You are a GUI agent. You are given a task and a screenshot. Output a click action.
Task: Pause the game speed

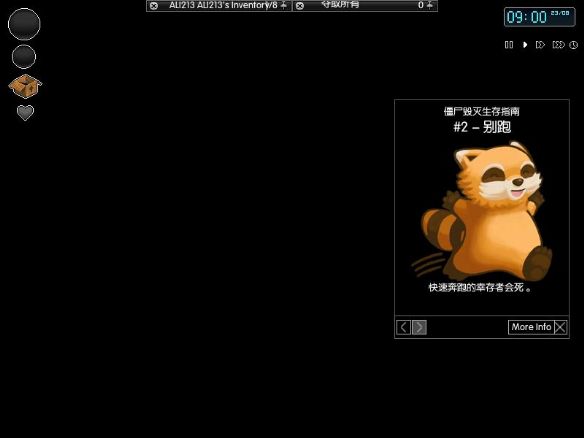(x=509, y=45)
